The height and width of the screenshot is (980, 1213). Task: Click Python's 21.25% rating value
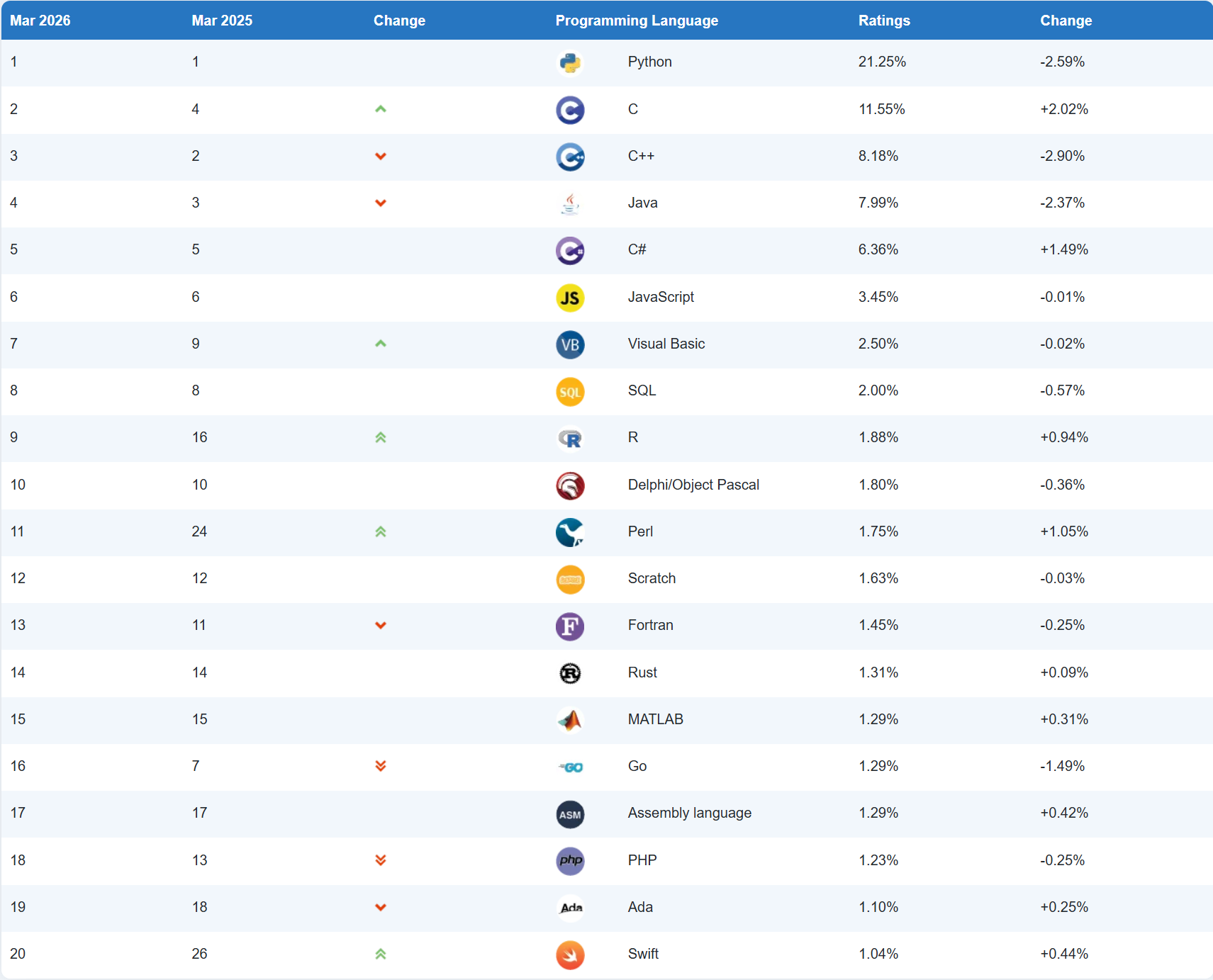882,62
